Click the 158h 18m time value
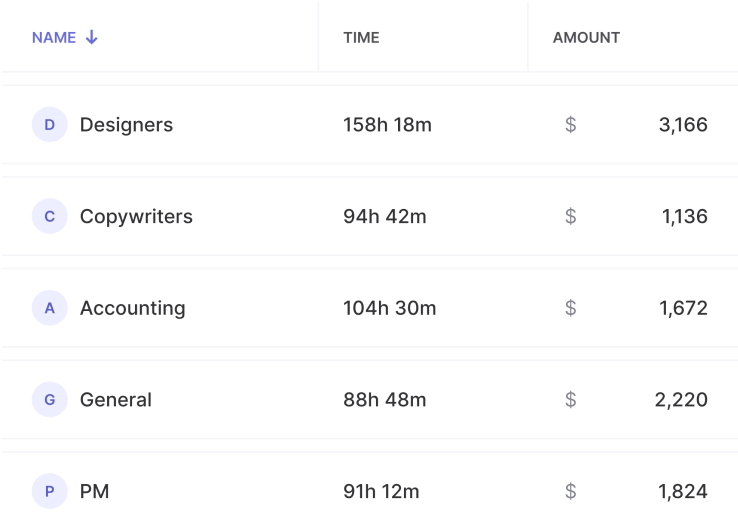This screenshot has height=528, width=738. pyautogui.click(x=387, y=125)
